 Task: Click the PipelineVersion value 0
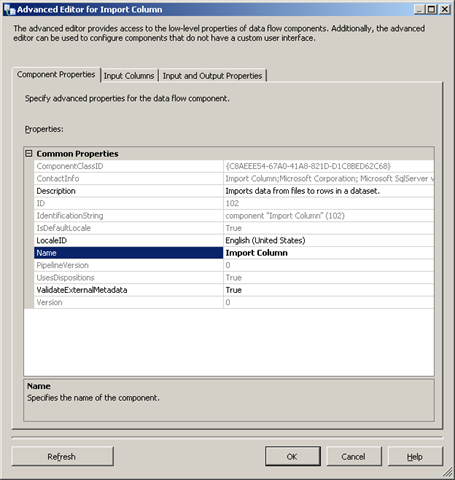click(228, 265)
